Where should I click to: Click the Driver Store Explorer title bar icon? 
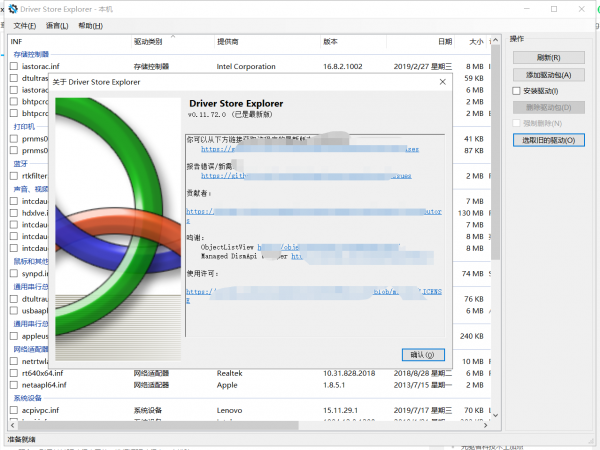(13, 9)
